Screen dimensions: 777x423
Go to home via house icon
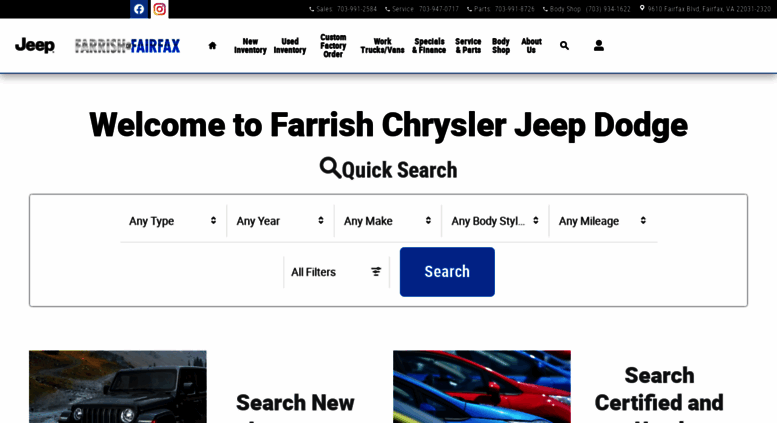pyautogui.click(x=213, y=46)
